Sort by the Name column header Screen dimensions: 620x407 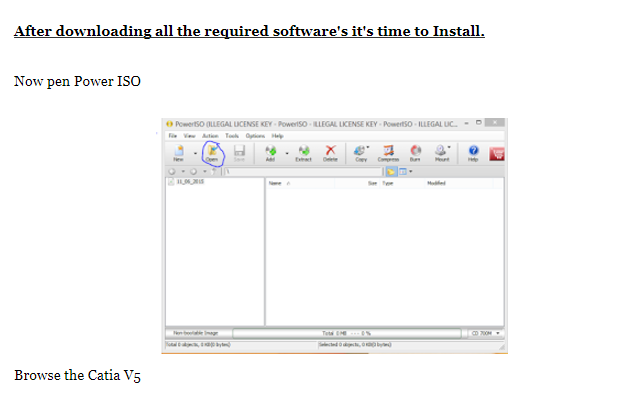pyautogui.click(x=300, y=183)
